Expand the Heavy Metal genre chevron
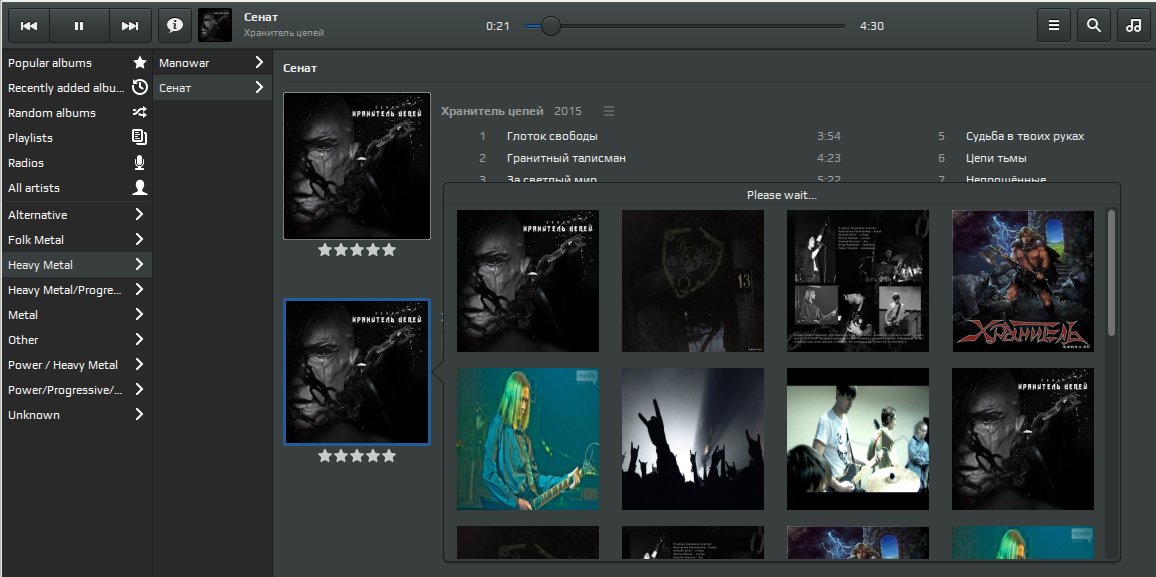The image size is (1156, 577). coord(139,265)
